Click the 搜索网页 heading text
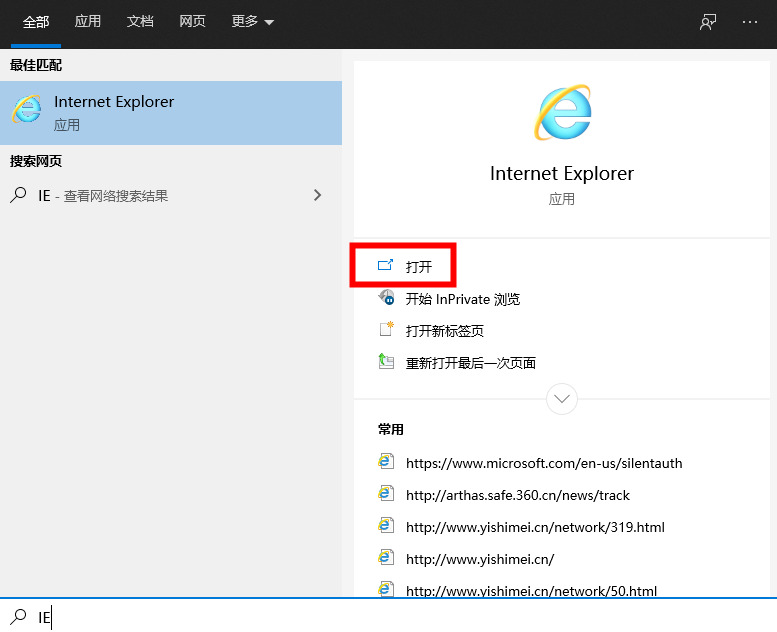This screenshot has height=632, width=777. [36, 161]
